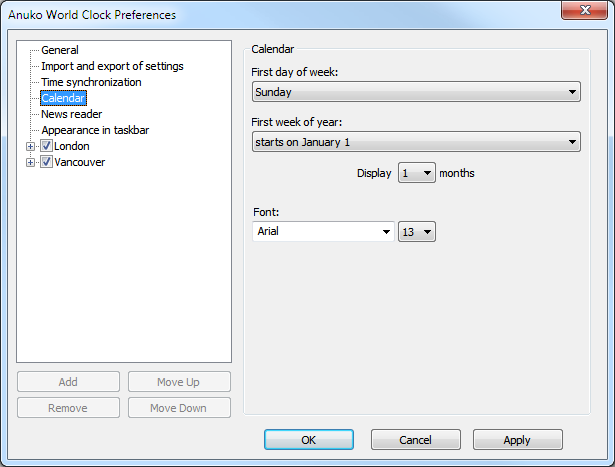Viewport: 615px width, 467px height.
Task: Select the London clock entry
Action: point(72,146)
